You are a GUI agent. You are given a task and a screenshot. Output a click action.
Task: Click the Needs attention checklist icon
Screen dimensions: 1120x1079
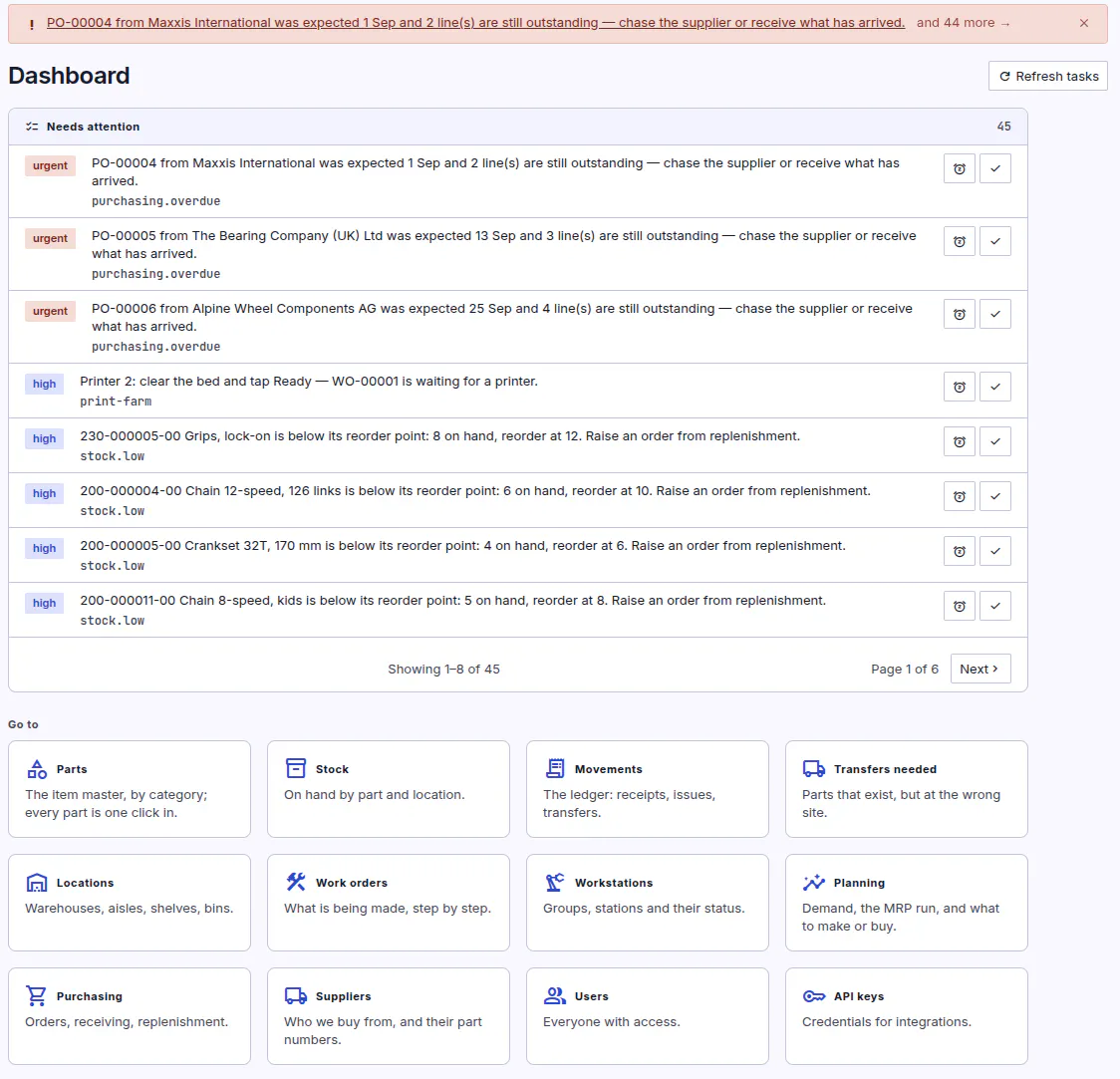click(x=32, y=127)
